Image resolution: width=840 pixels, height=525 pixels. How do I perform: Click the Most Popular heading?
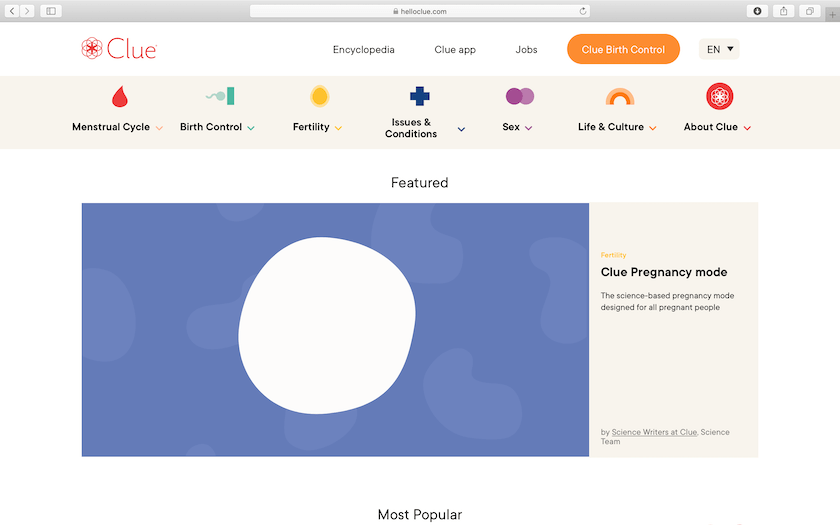coord(419,515)
